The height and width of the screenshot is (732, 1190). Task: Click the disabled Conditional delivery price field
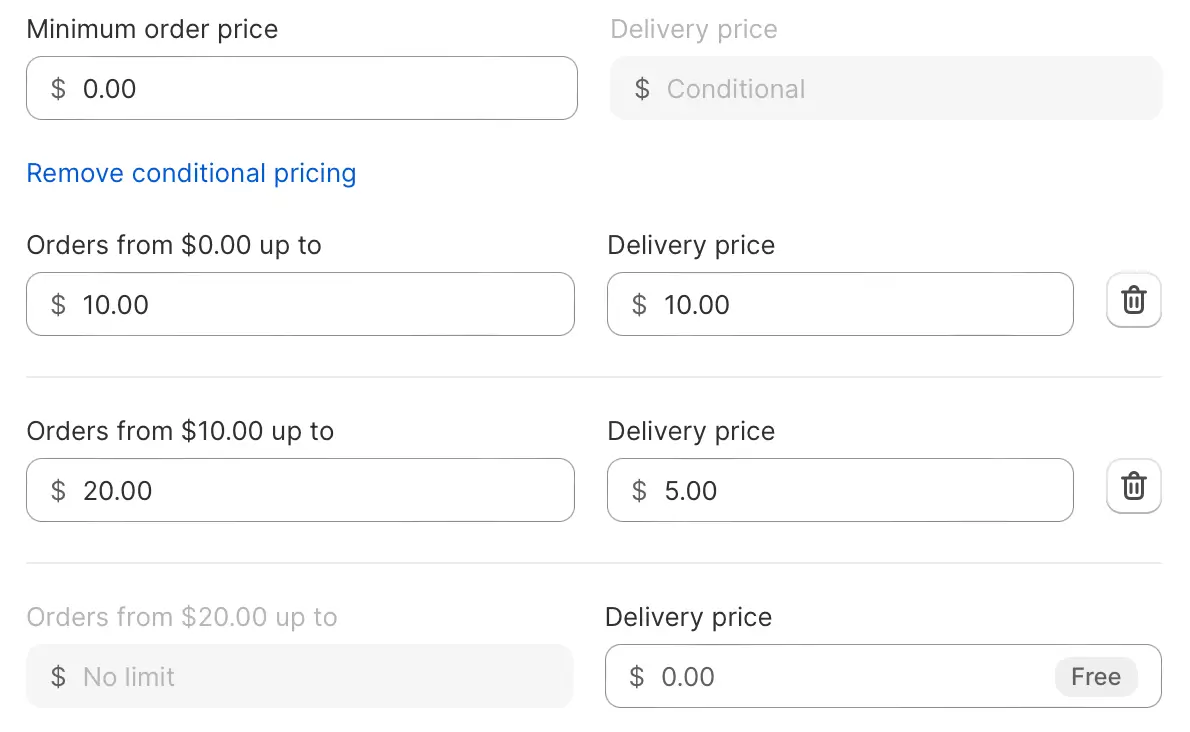pyautogui.click(x=886, y=88)
